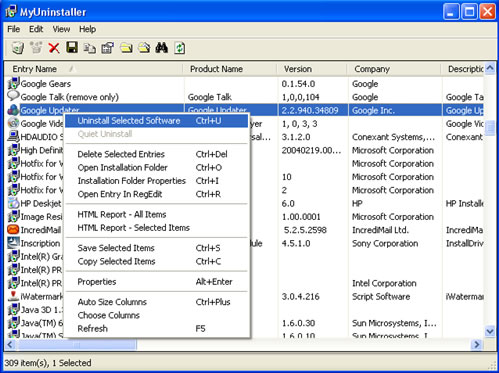Click the MyUninstaller title bar app icon

click(11, 12)
